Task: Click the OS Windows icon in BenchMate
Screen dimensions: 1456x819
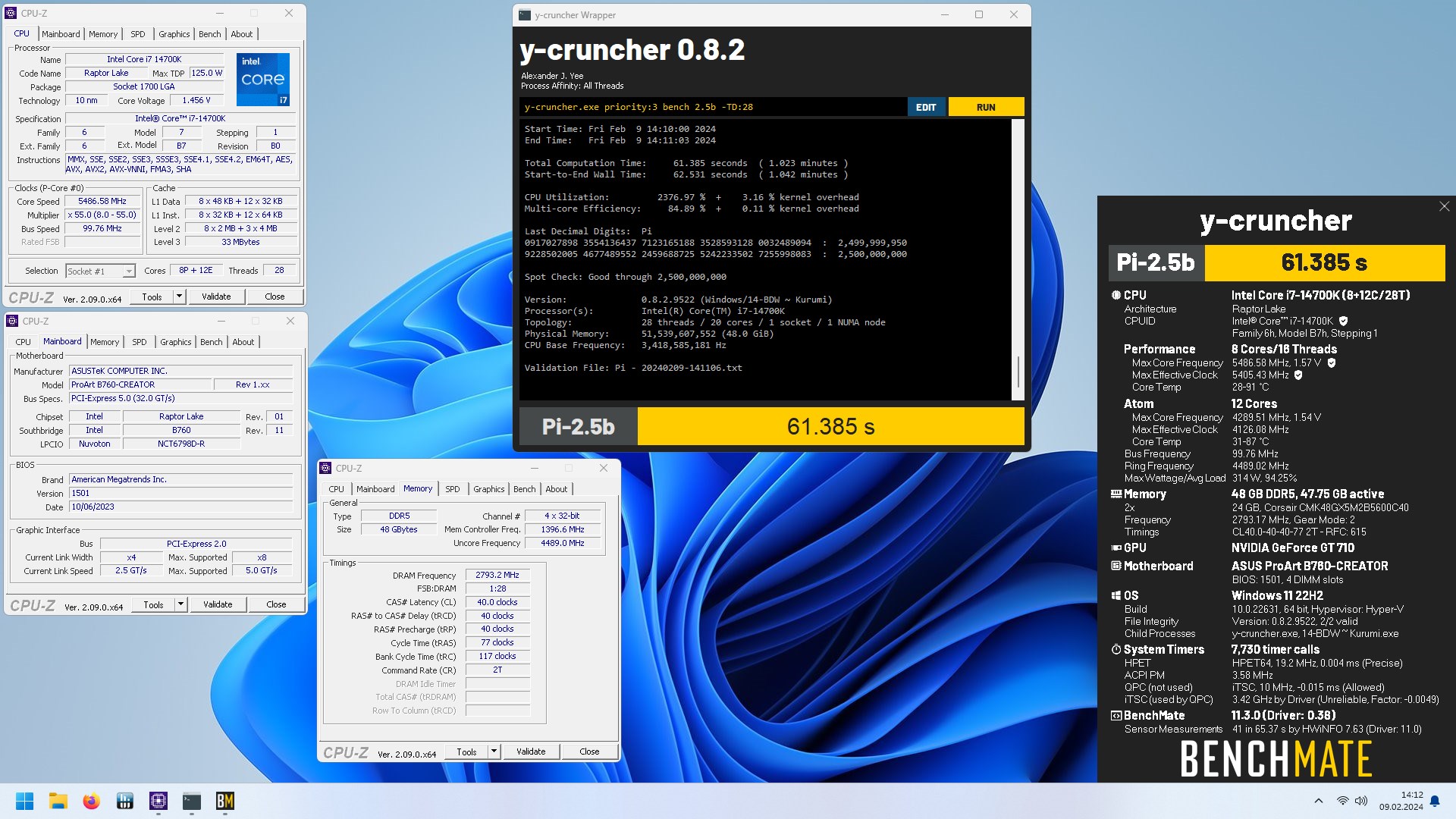Action: [1116, 595]
